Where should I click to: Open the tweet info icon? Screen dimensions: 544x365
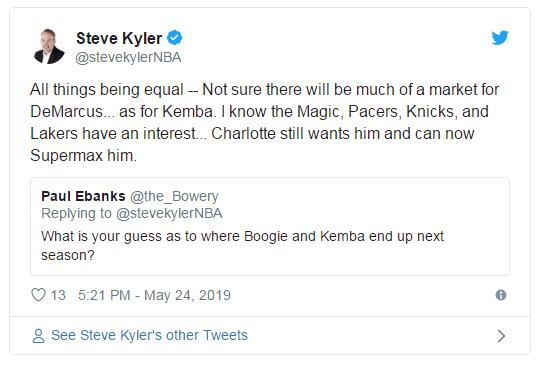click(501, 295)
